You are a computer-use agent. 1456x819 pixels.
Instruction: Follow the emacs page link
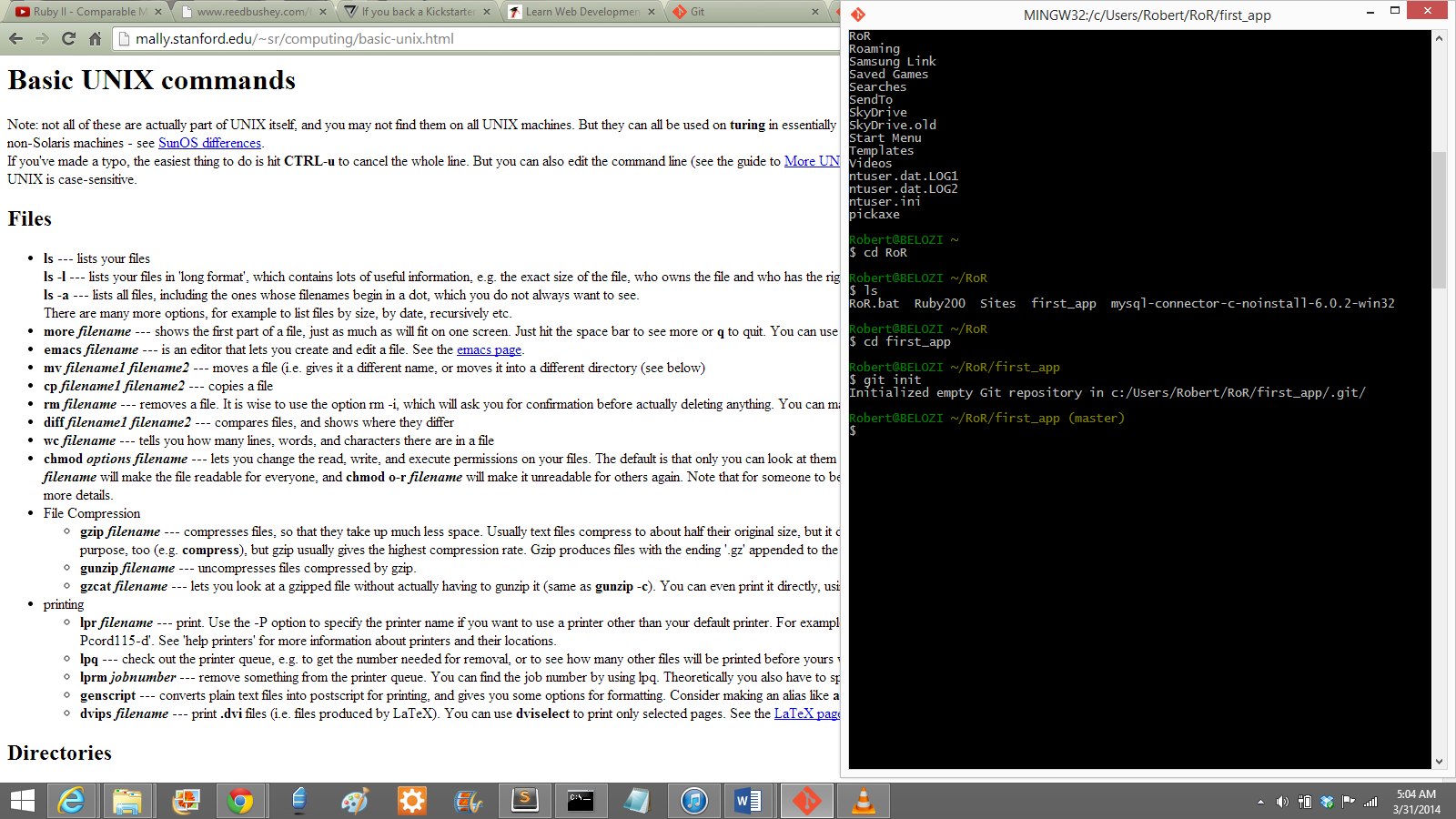pos(489,349)
